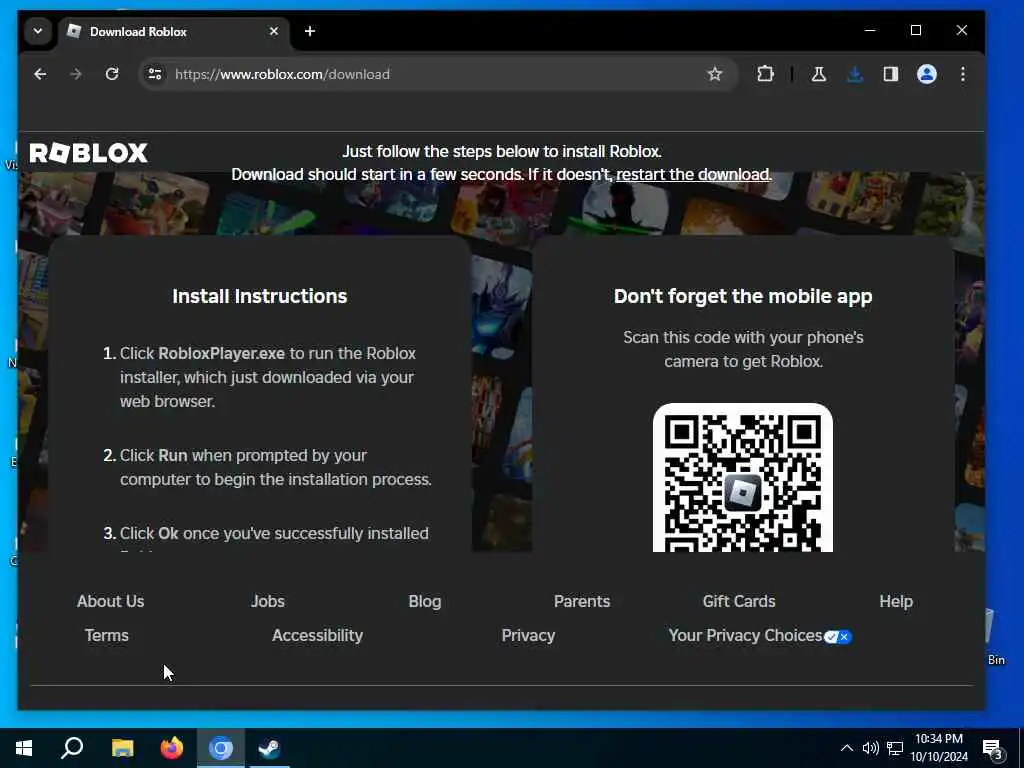1024x768 pixels.
Task: Show browser downloads with the download icon
Action: (854, 74)
